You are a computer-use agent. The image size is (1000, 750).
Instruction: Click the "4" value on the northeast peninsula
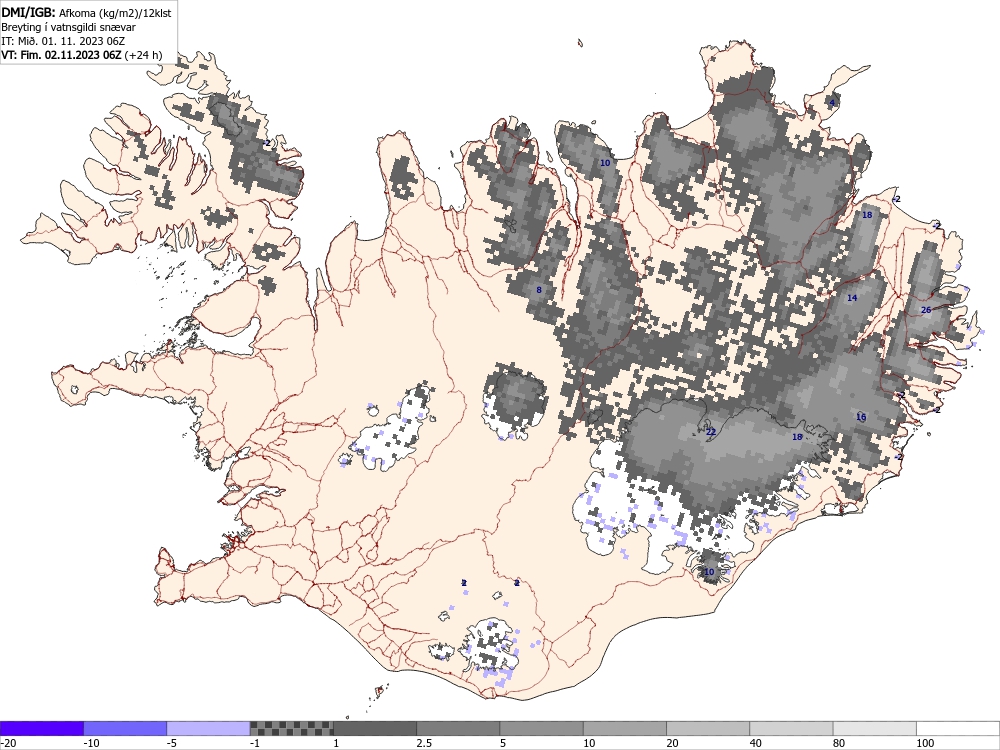click(832, 103)
